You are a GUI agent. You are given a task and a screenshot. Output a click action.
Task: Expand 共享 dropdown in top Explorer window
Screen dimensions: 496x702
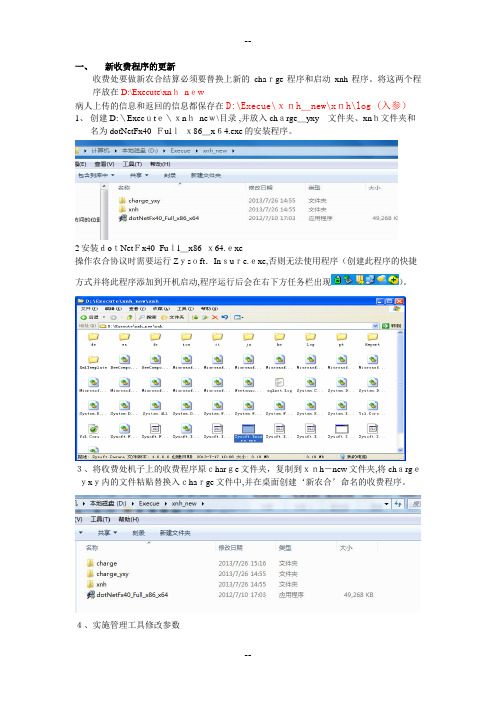(139, 175)
